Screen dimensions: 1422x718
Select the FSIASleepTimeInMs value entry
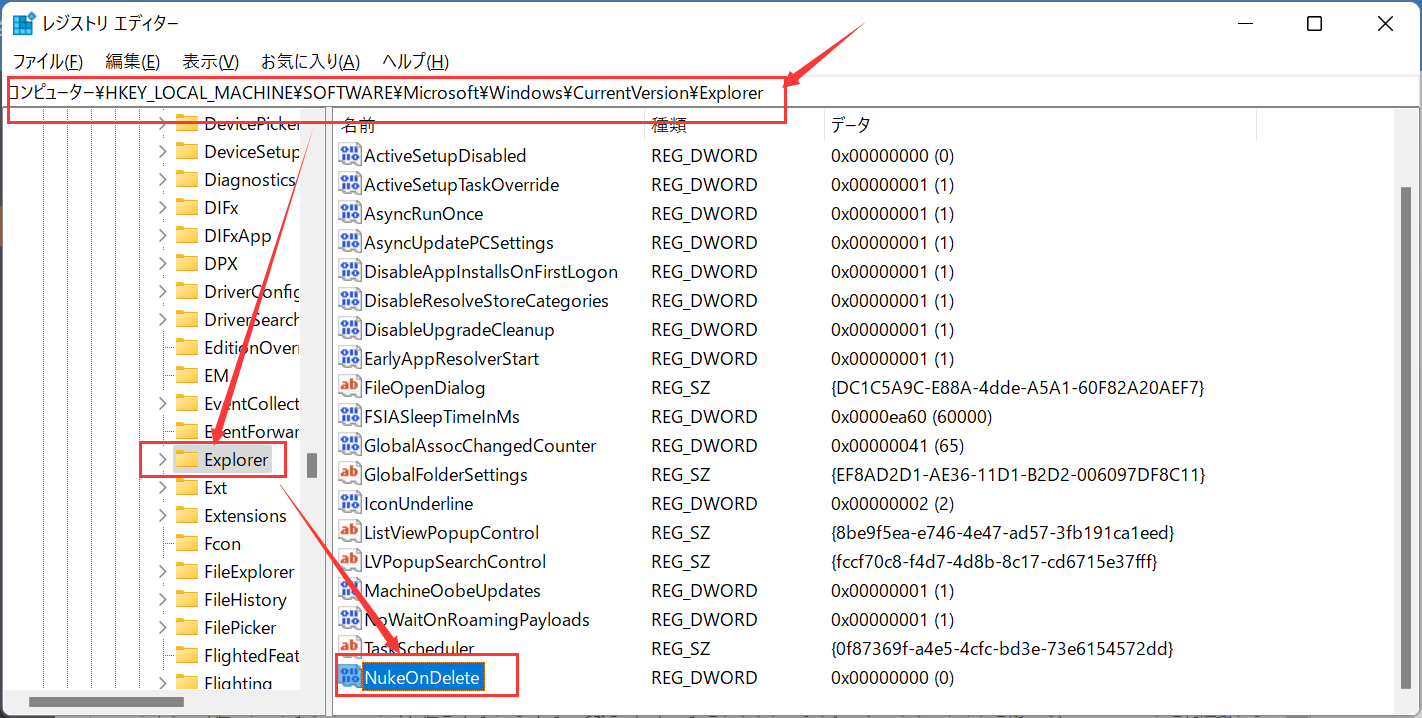442,416
